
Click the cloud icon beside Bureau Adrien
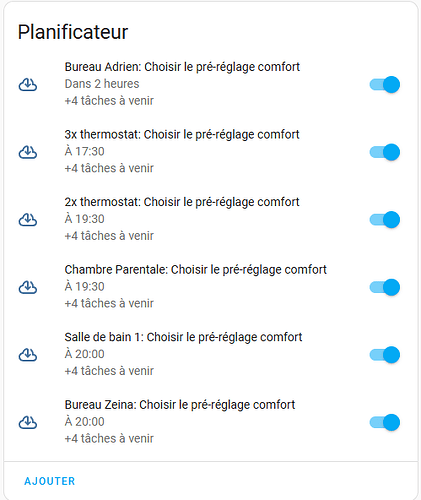pos(28,84)
